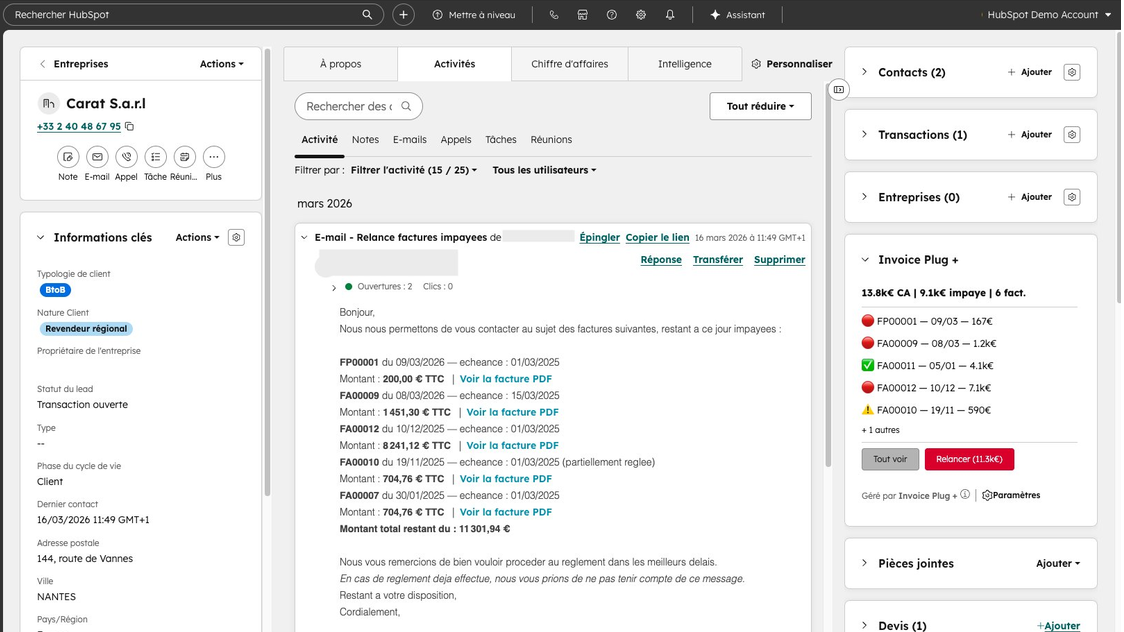The height and width of the screenshot is (632, 1124).
Task: Create a Note for Carat S.a.r.l
Action: click(x=67, y=156)
